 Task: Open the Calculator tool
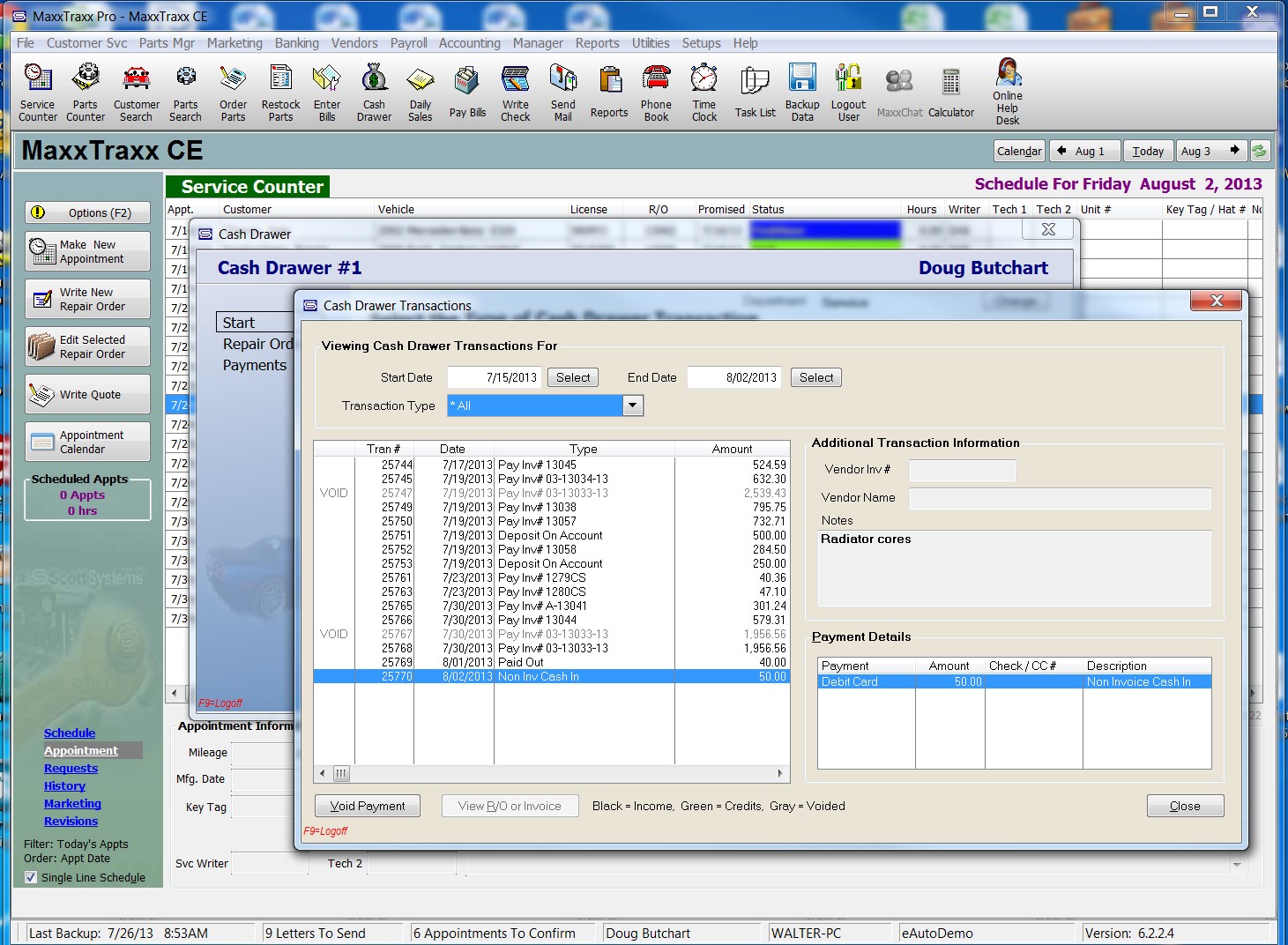951,93
